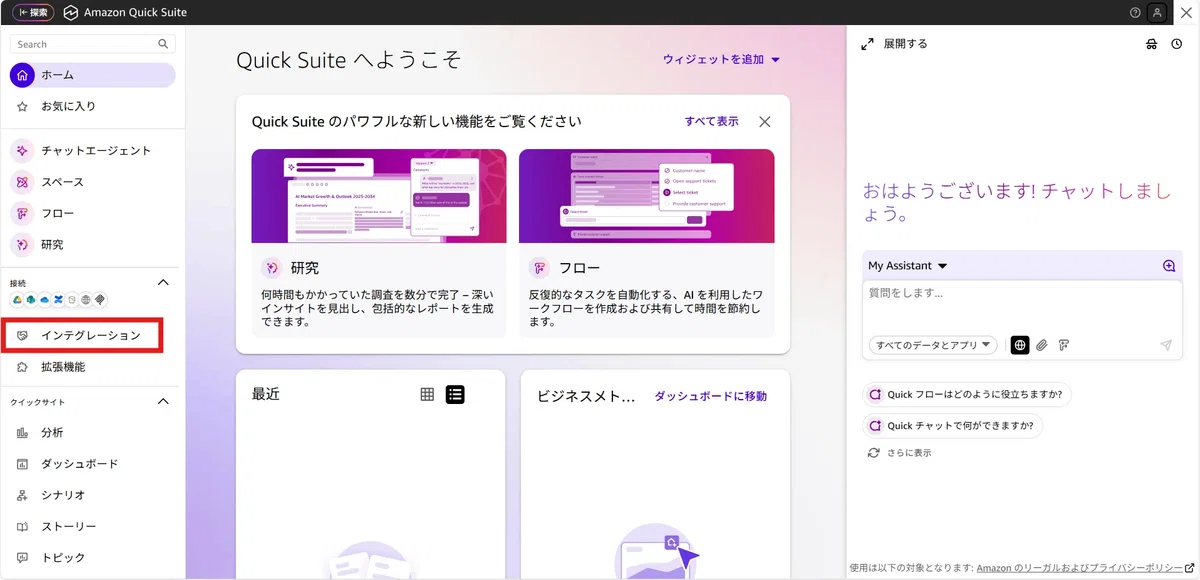Screen dimensions: 1200x580
Task: Click the paperclip attach file icon
Action: tap(1041, 345)
